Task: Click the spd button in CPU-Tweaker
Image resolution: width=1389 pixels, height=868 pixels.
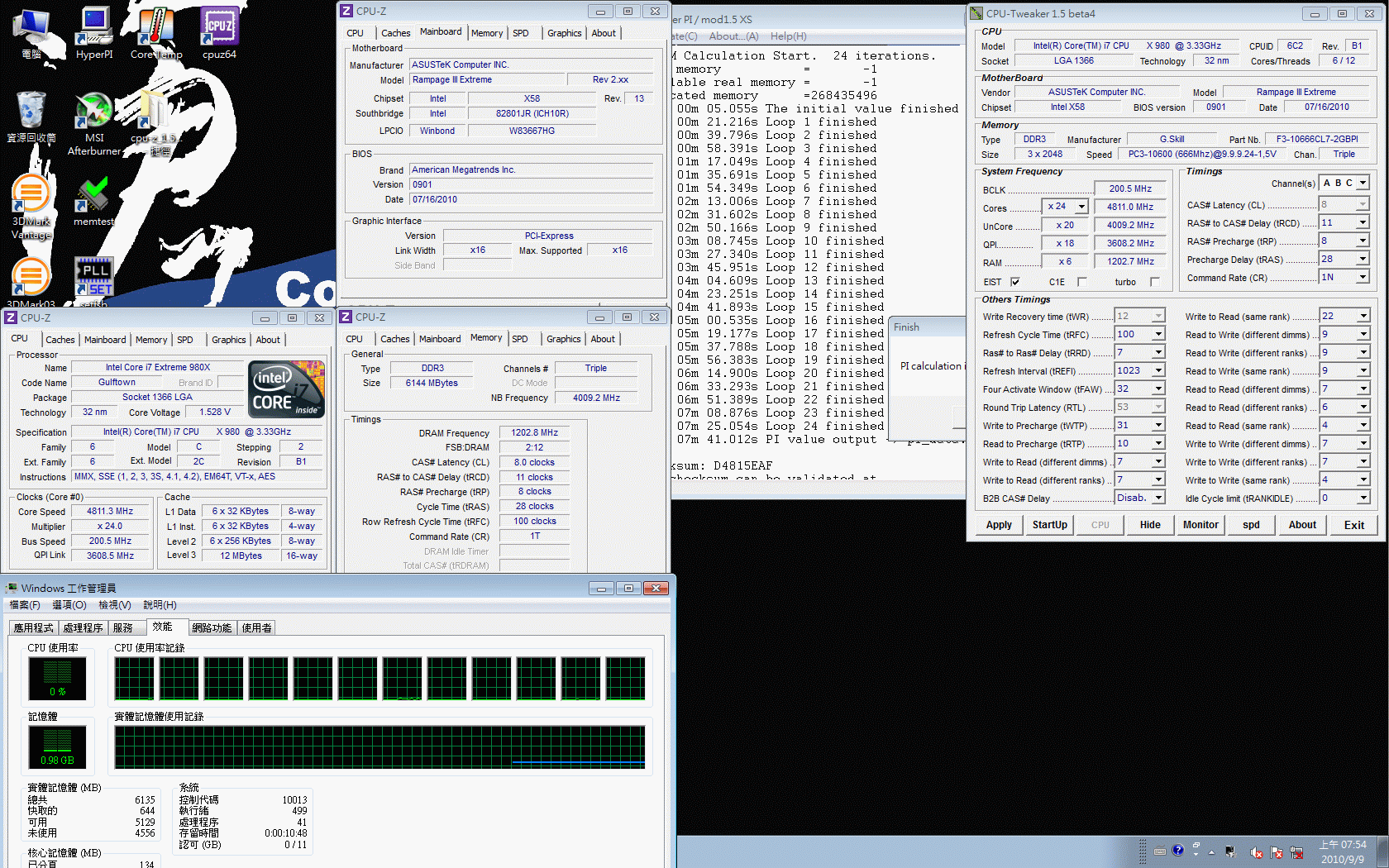Action: coord(1251,525)
